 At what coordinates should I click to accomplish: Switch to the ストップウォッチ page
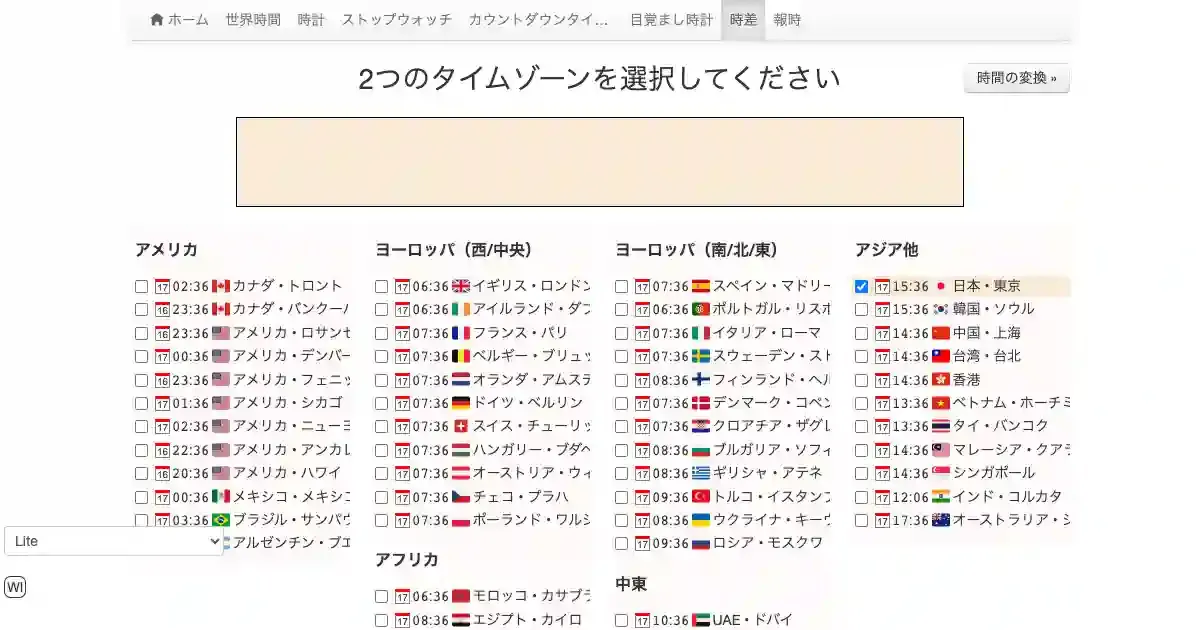coord(396,20)
